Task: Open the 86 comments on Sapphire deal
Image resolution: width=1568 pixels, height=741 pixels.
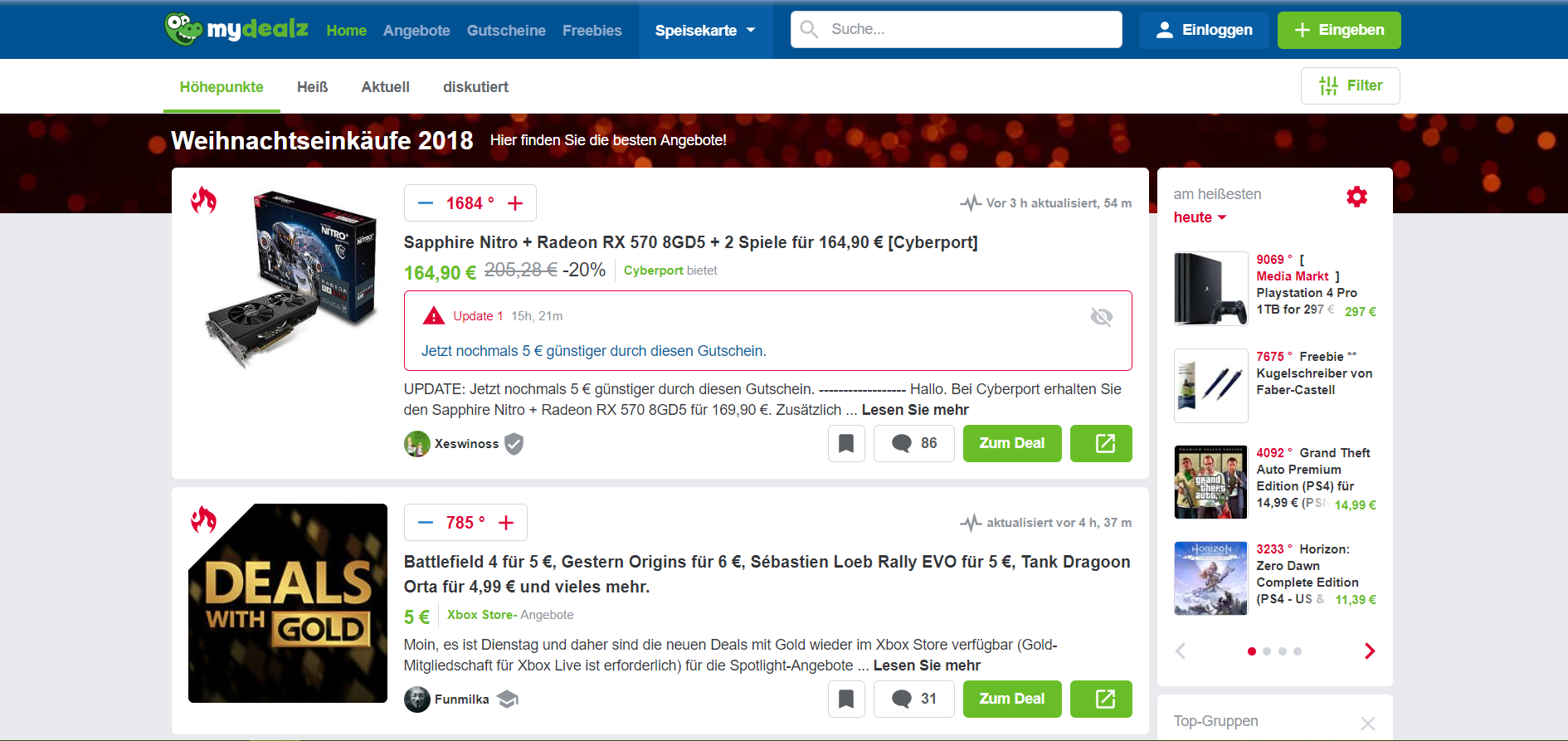Action: (913, 443)
